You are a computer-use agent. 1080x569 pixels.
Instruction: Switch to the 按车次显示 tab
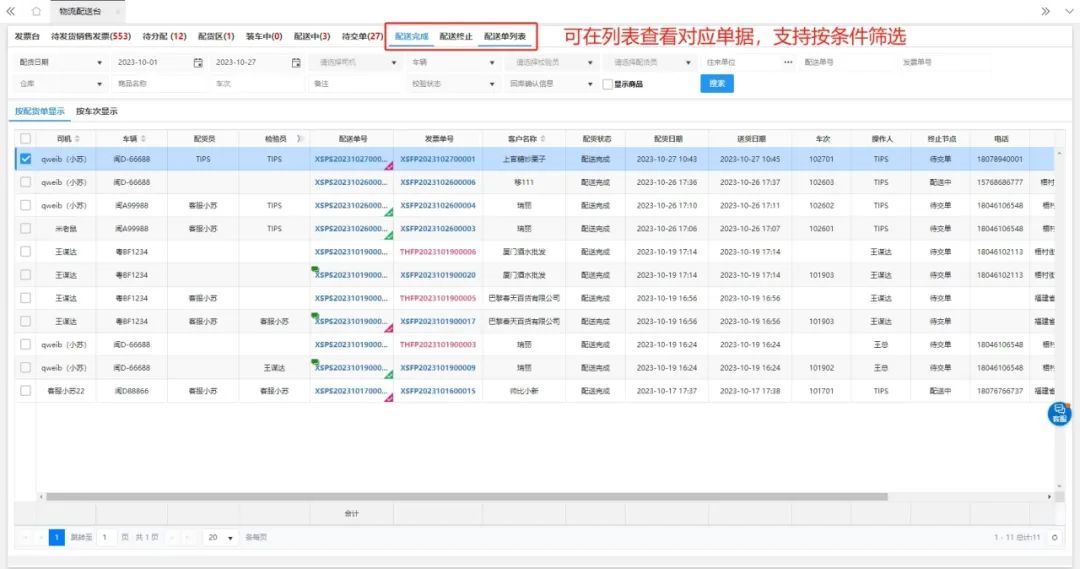[x=96, y=111]
